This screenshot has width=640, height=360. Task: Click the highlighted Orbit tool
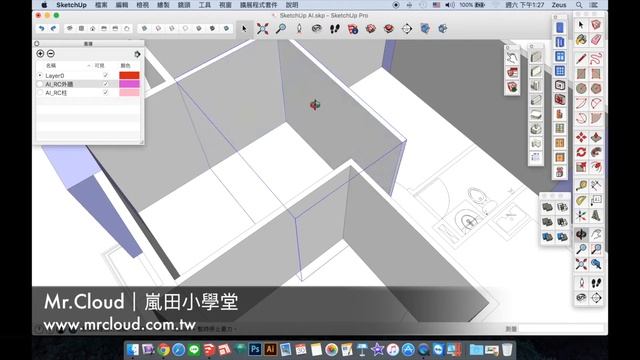(x=581, y=234)
